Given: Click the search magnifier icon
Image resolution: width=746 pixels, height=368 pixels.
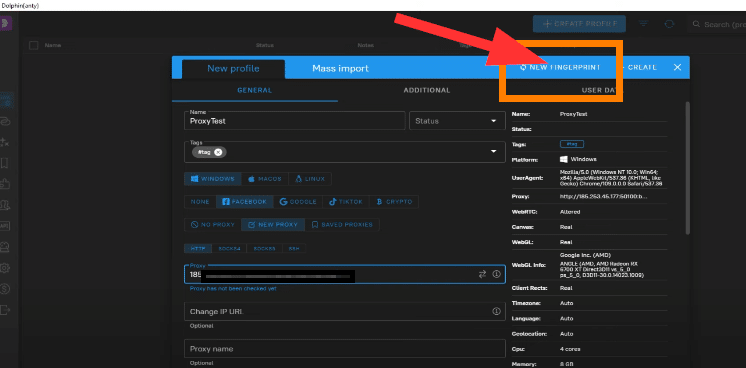Looking at the screenshot, I should coord(696,24).
